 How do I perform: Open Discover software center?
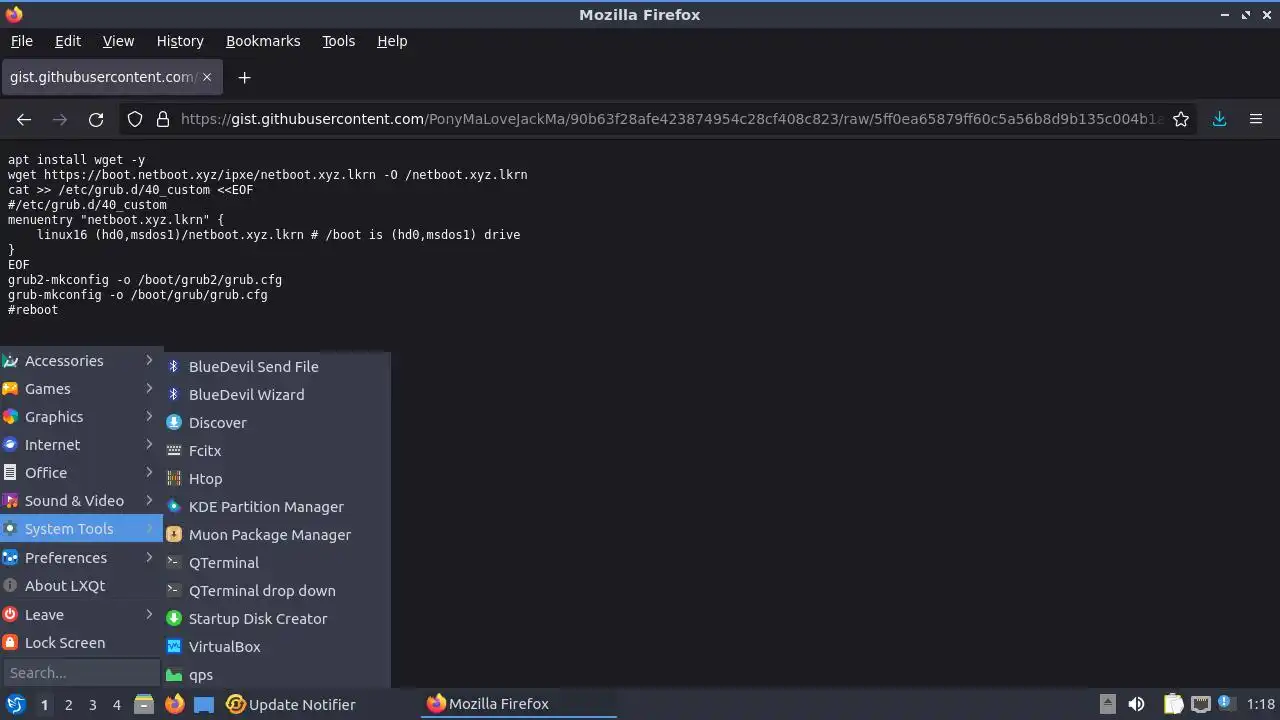pos(277,423)
